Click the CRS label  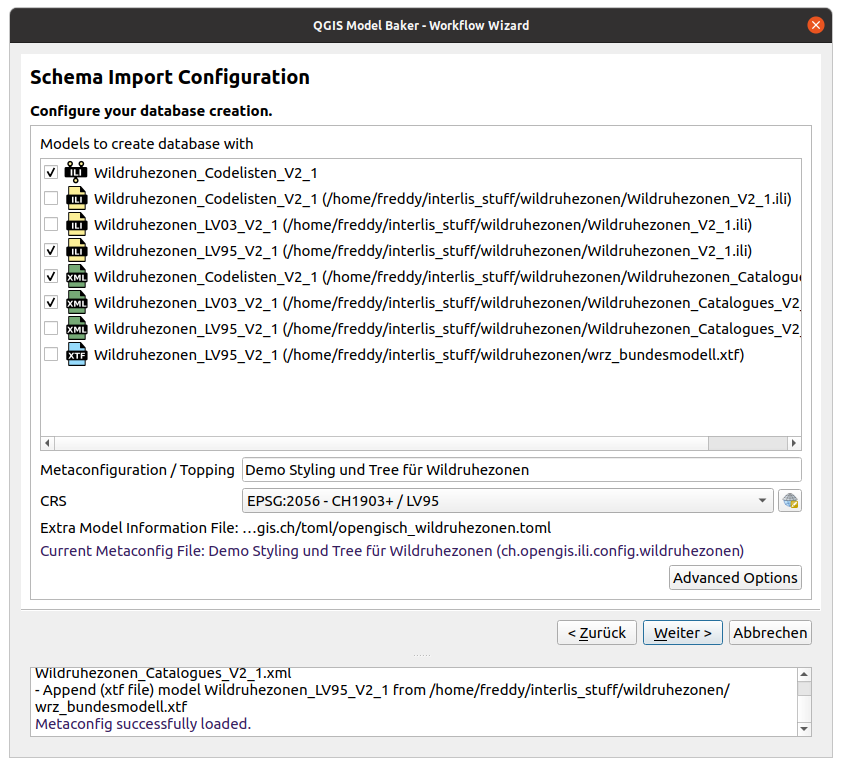tap(53, 501)
